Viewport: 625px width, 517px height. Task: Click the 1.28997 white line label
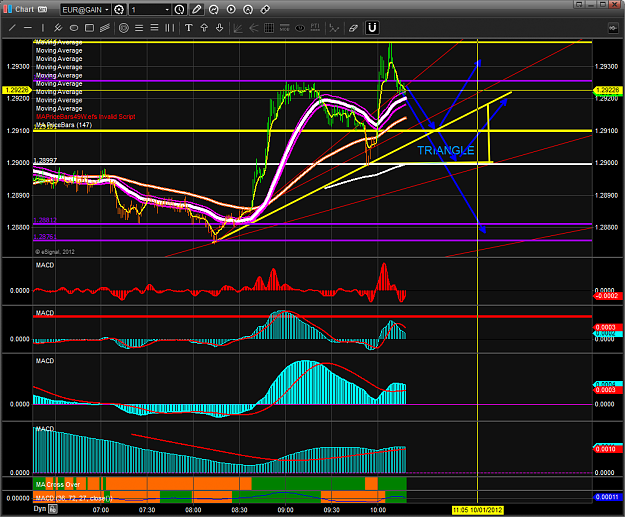(x=45, y=160)
